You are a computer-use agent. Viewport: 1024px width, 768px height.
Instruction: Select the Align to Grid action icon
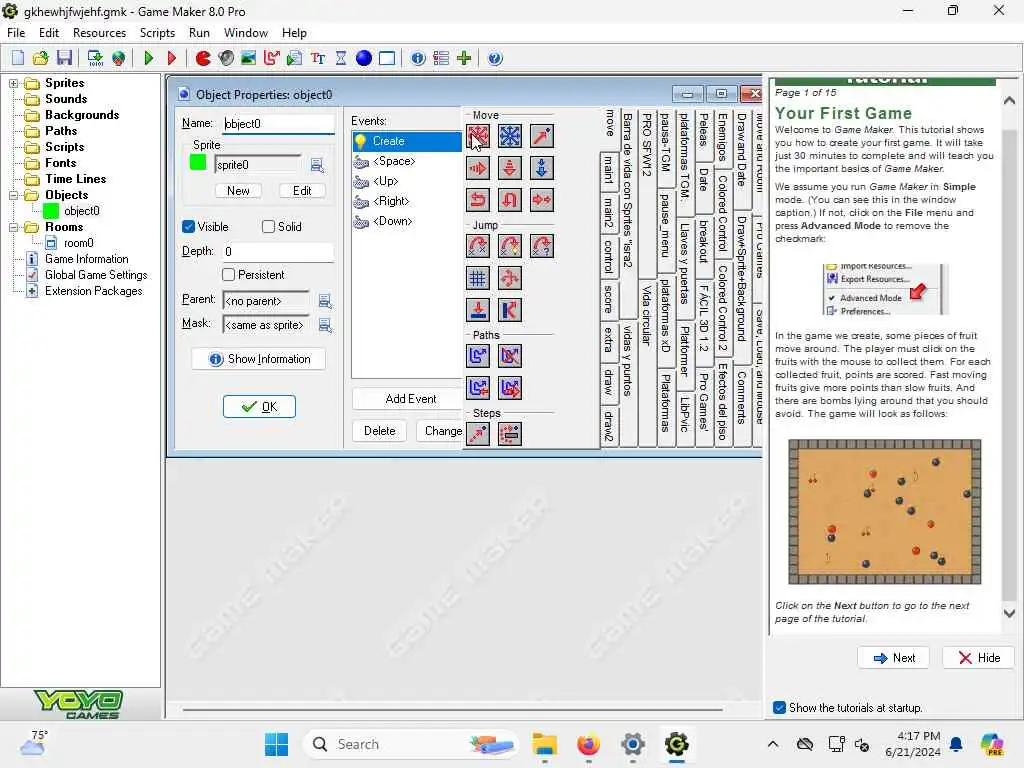tap(478, 278)
